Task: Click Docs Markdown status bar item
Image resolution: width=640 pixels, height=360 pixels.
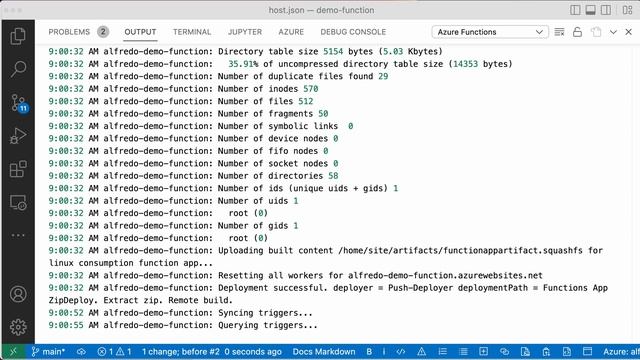Action: point(324,351)
